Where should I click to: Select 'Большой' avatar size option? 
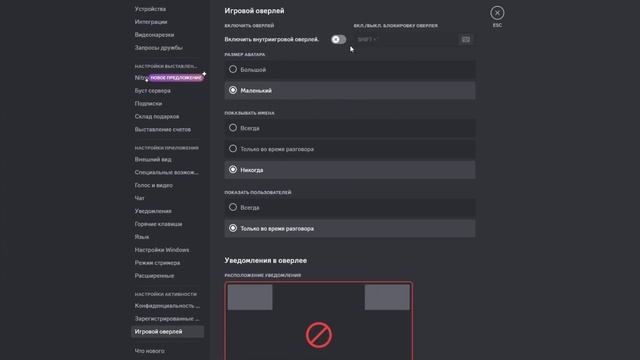(x=350, y=69)
